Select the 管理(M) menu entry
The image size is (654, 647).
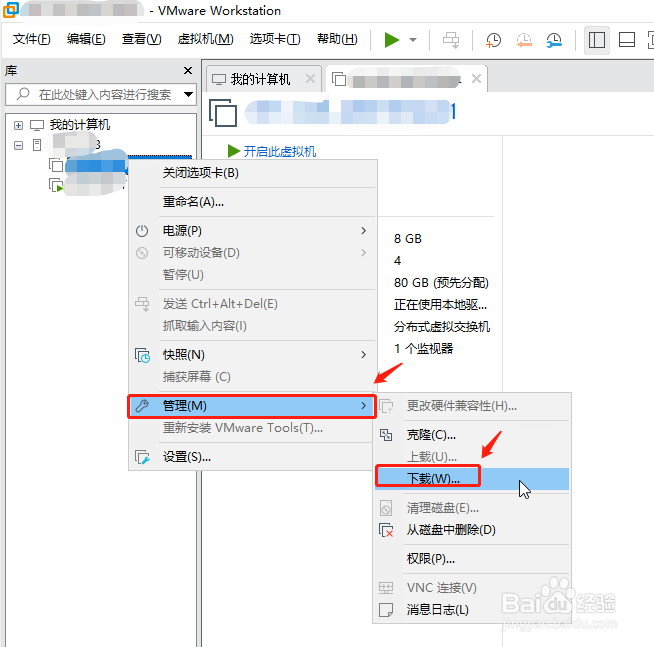[x=253, y=406]
